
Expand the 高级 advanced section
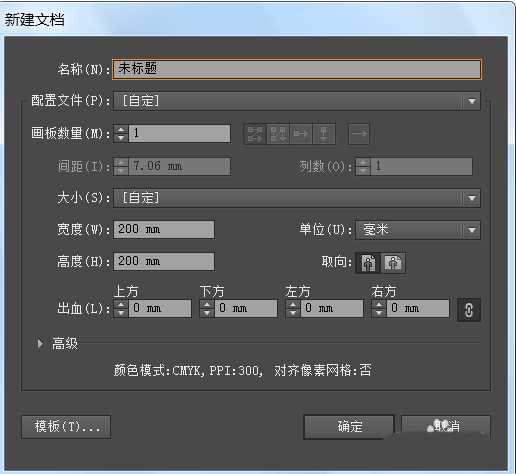[40, 343]
